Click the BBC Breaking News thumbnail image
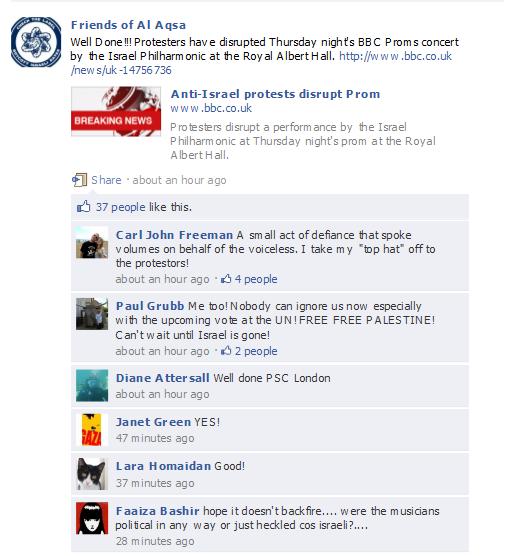The image size is (516, 556). [116, 112]
